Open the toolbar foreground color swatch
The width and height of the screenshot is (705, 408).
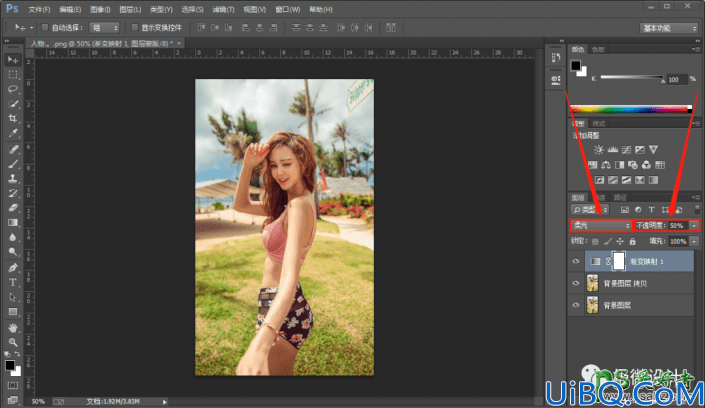(9, 366)
